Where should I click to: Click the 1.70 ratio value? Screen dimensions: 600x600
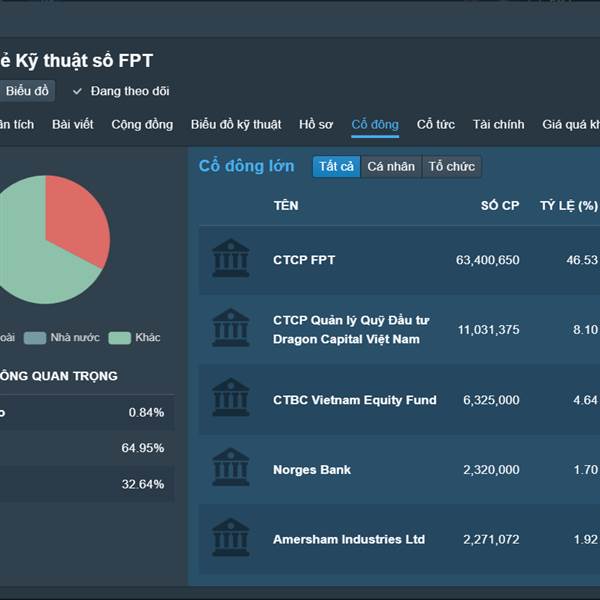pyautogui.click(x=585, y=470)
